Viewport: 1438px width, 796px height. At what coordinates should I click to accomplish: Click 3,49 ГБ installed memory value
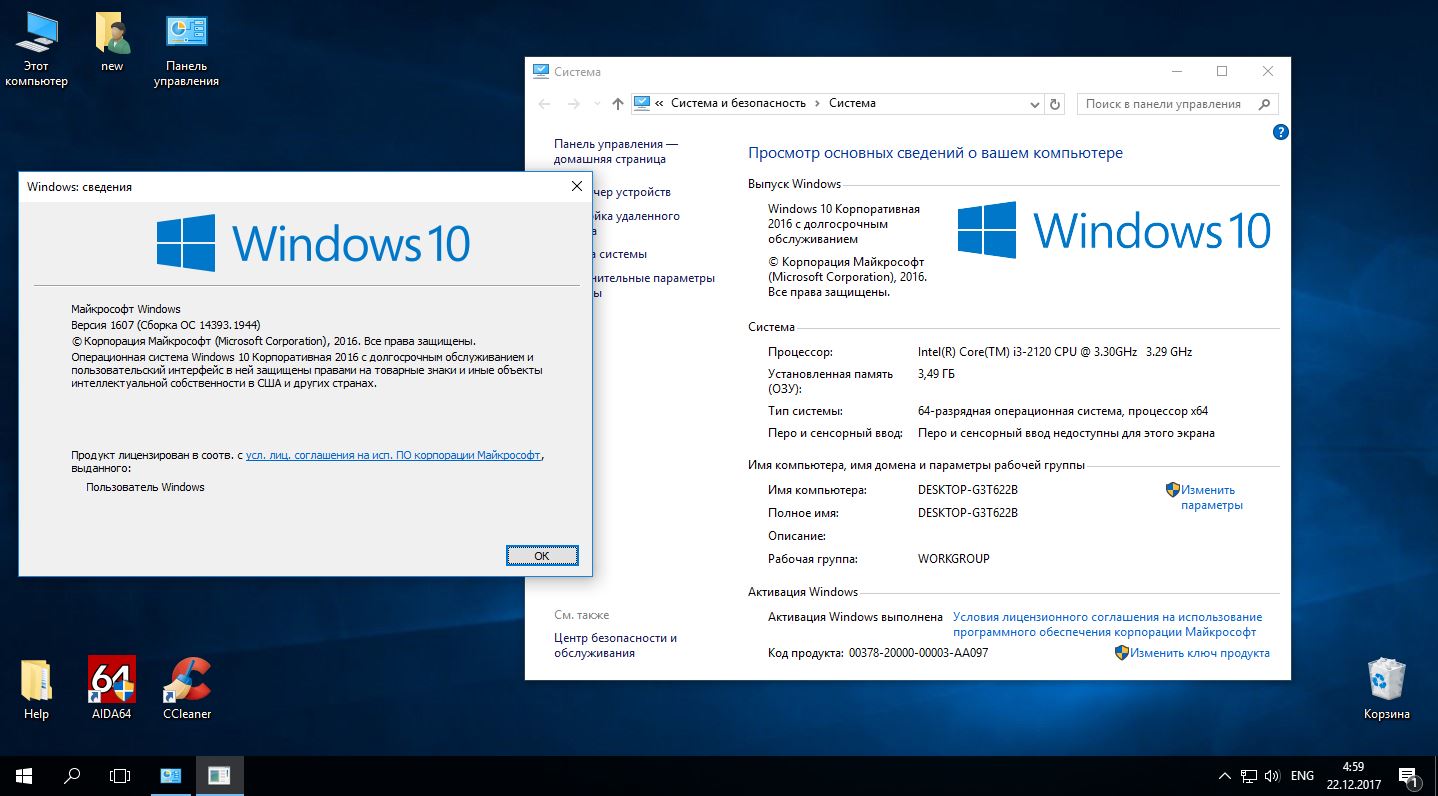tap(936, 374)
